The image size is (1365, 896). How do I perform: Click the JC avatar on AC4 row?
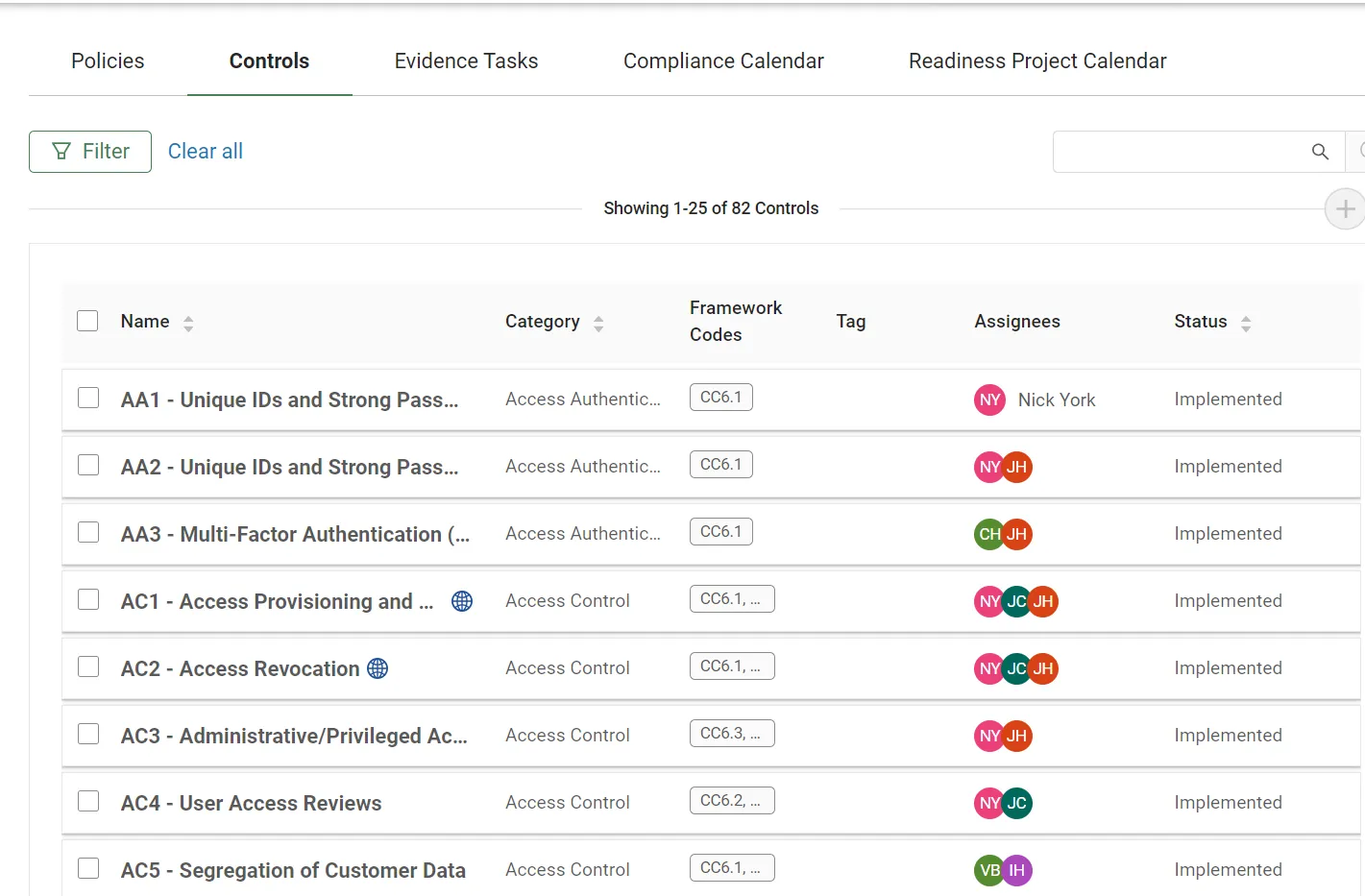1016,803
